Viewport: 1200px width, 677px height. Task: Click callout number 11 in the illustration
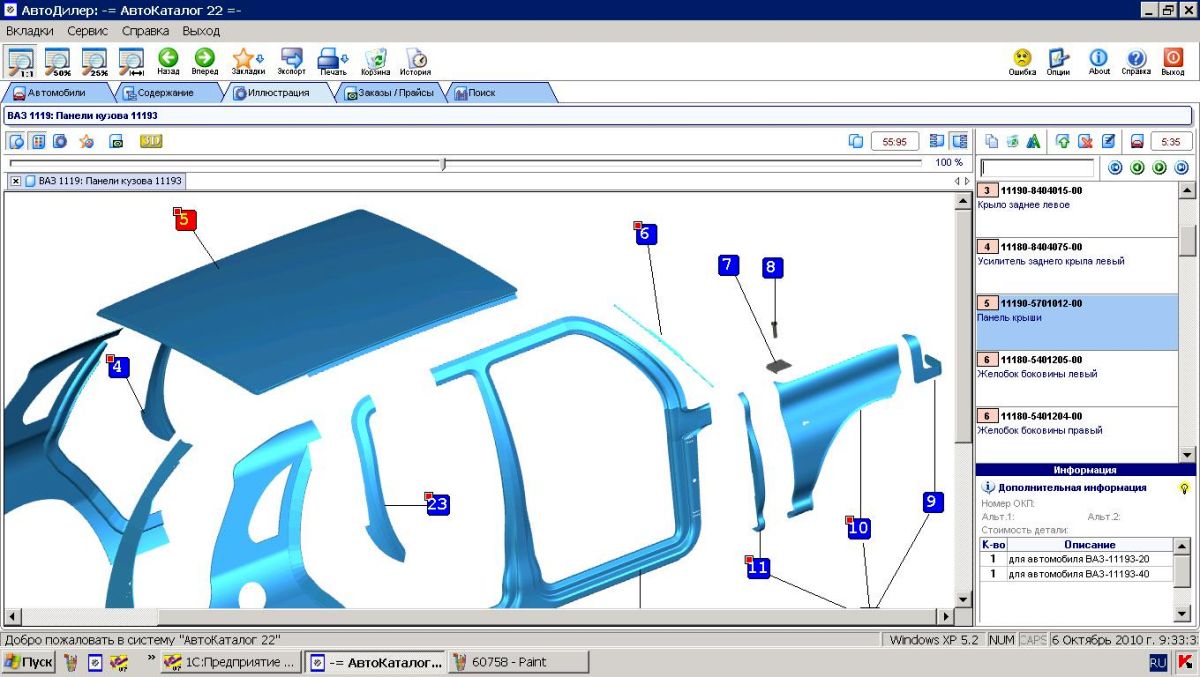point(758,567)
